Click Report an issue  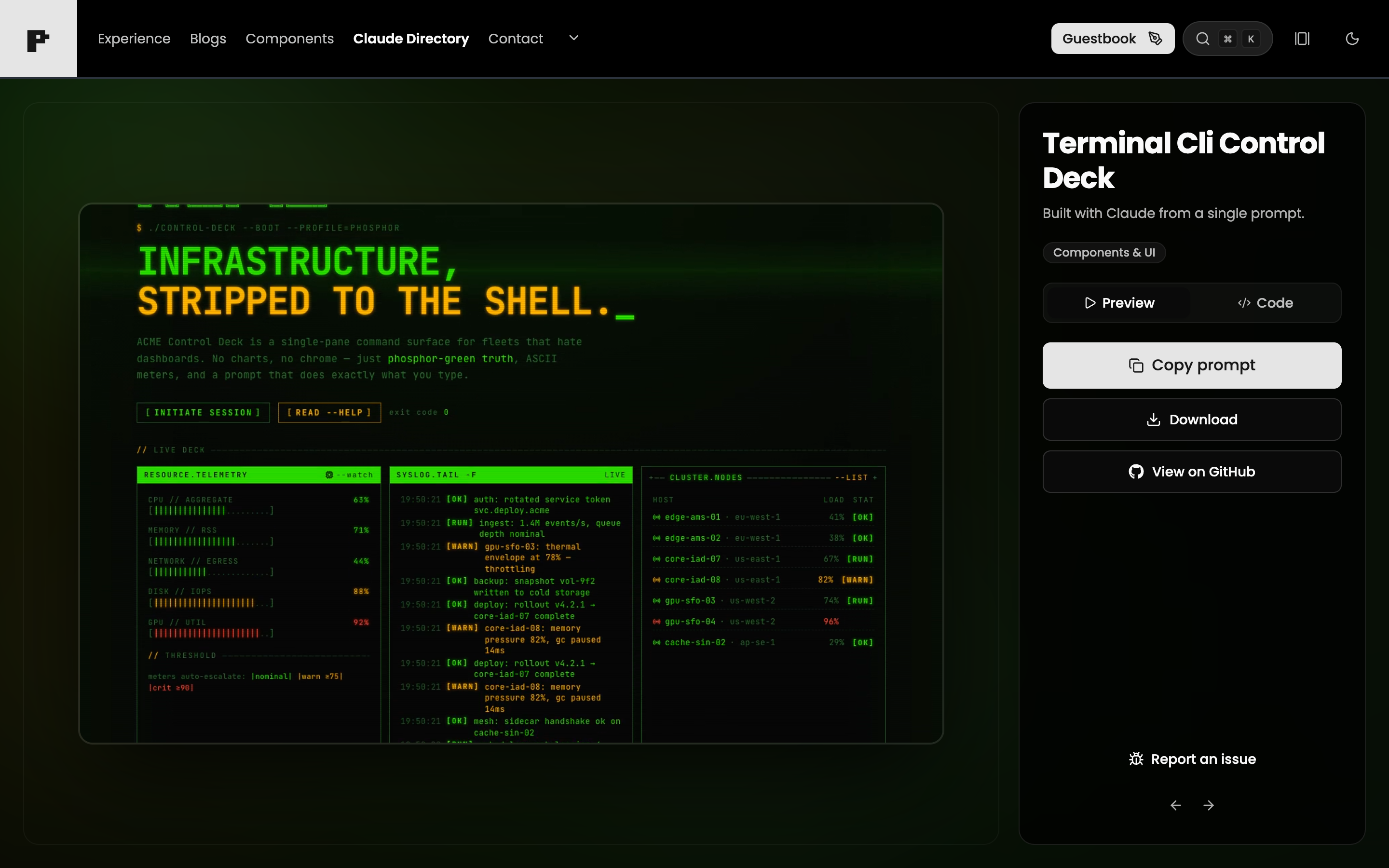tap(1192, 759)
